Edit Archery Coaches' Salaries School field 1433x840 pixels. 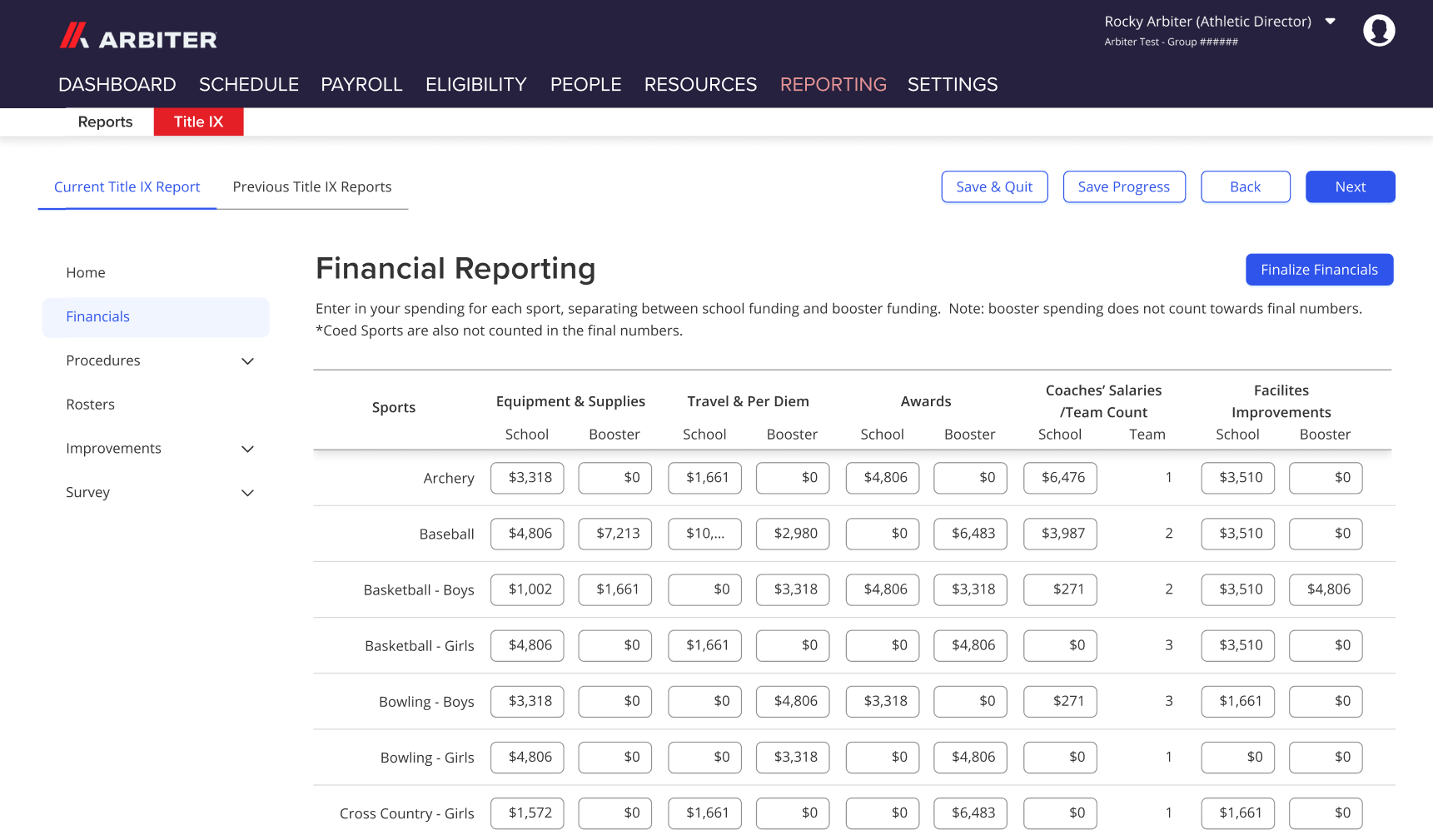[1060, 478]
